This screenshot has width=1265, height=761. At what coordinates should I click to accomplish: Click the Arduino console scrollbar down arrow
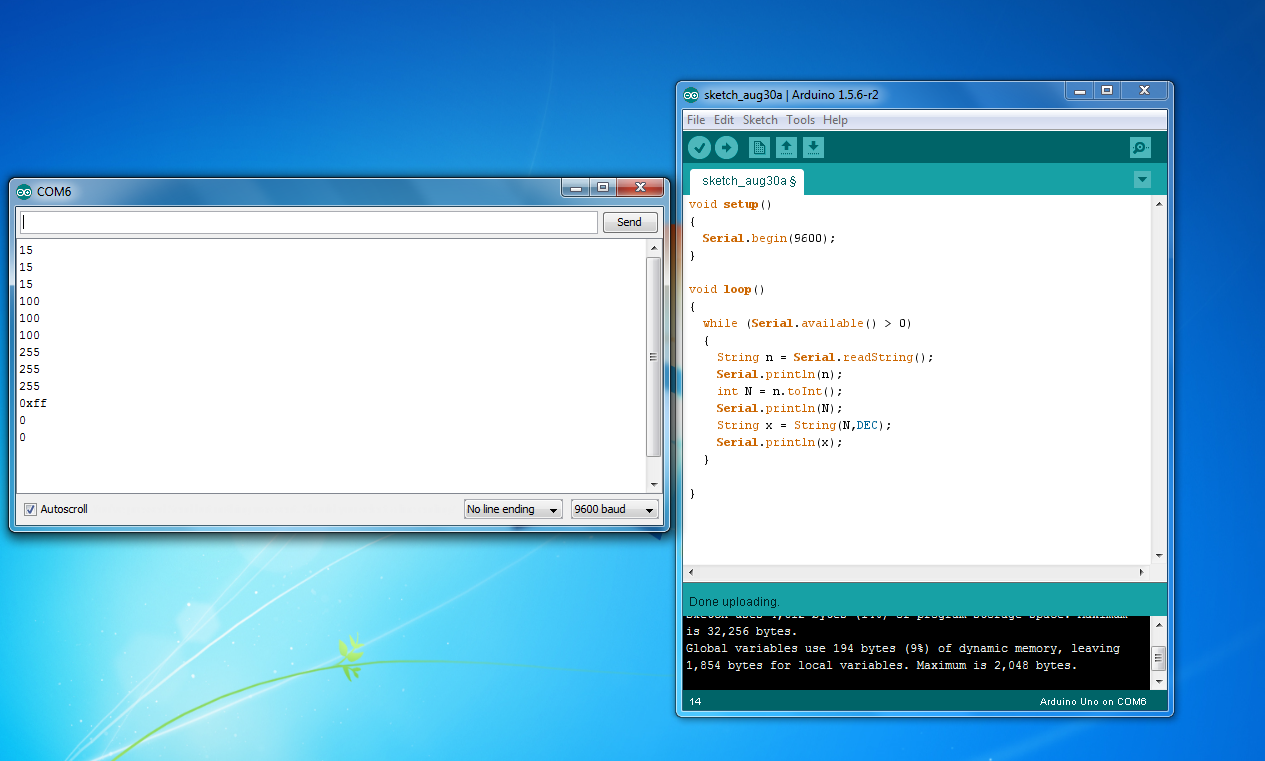coord(1158,682)
